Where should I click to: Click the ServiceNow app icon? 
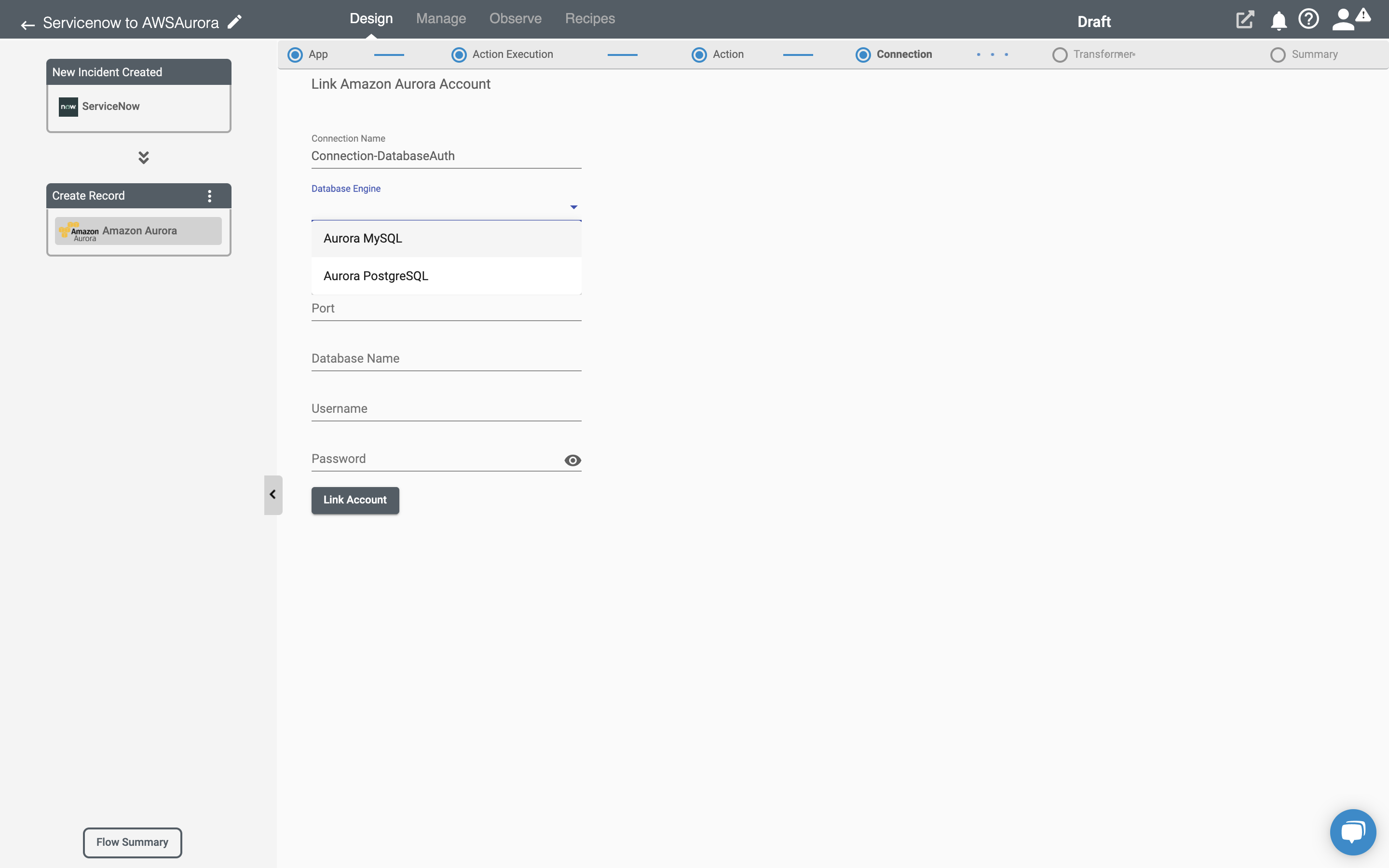point(68,105)
